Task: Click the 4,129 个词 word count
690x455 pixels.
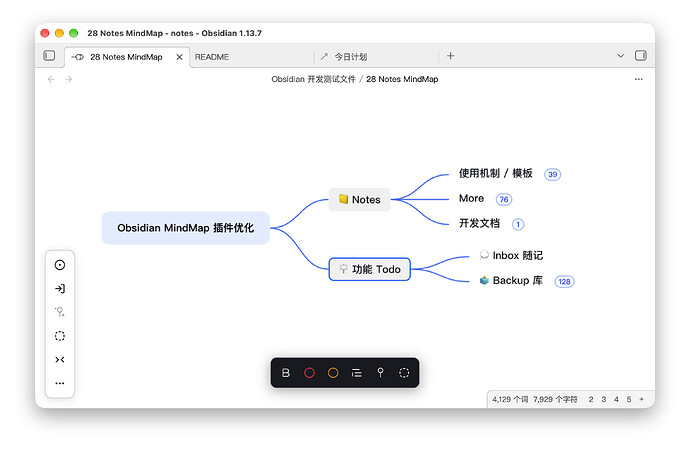Action: (x=510, y=400)
